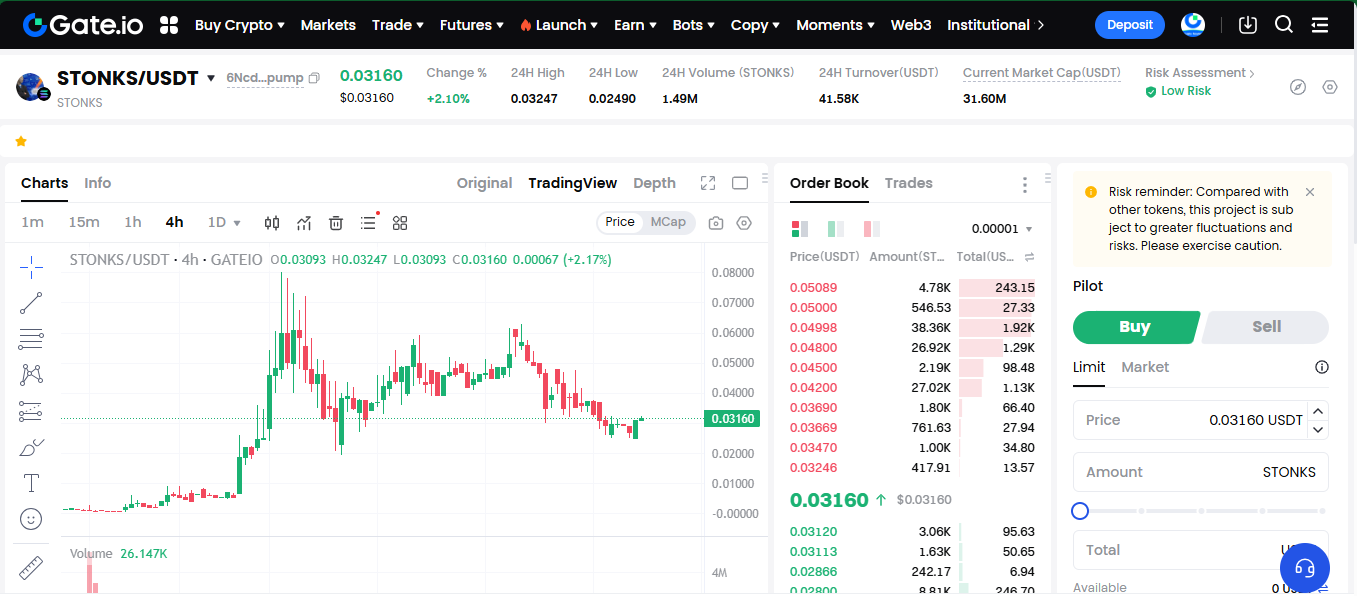Viewport: 1357px width, 596px height.
Task: Open the apps grid icon beside Gate.io logo
Action: pos(169,25)
